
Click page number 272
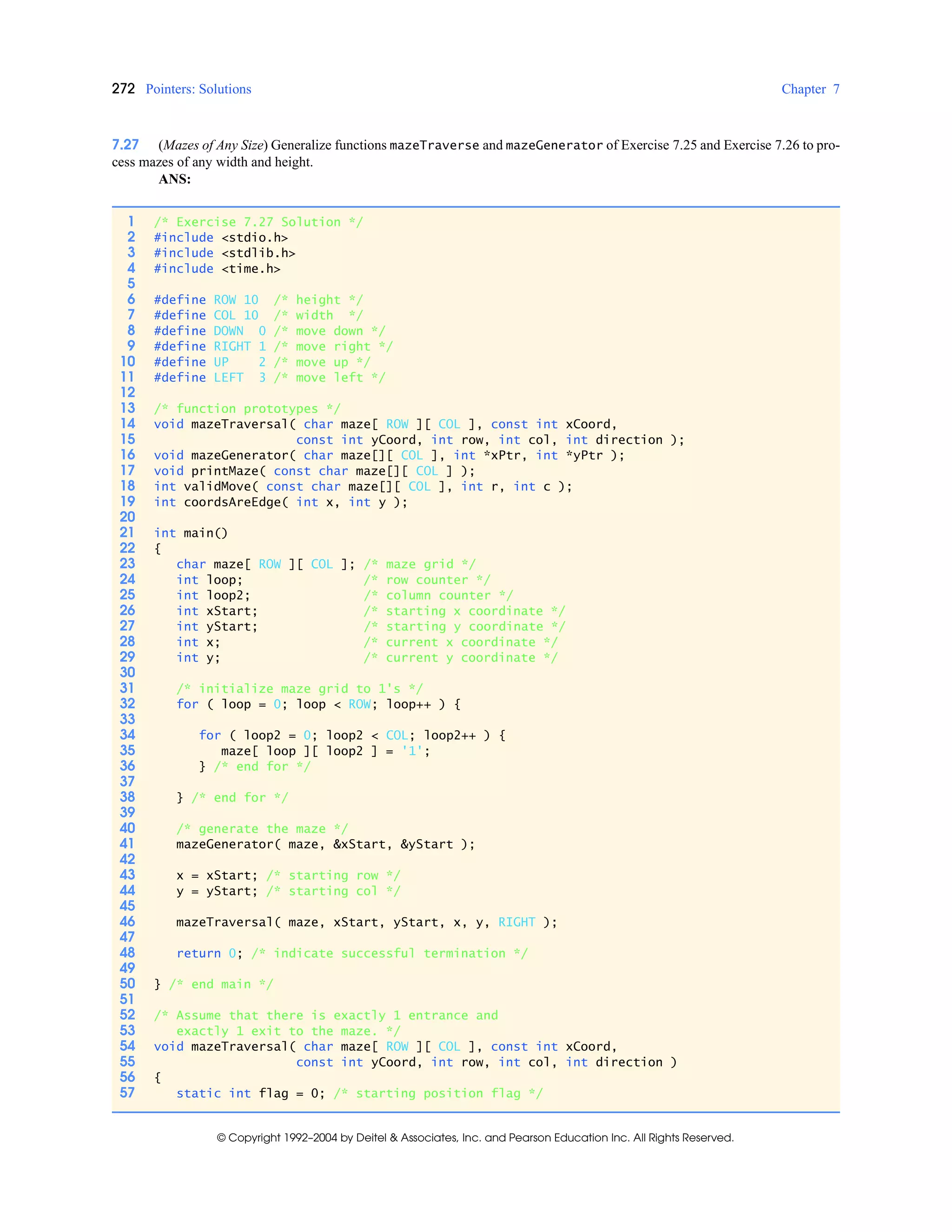(123, 88)
